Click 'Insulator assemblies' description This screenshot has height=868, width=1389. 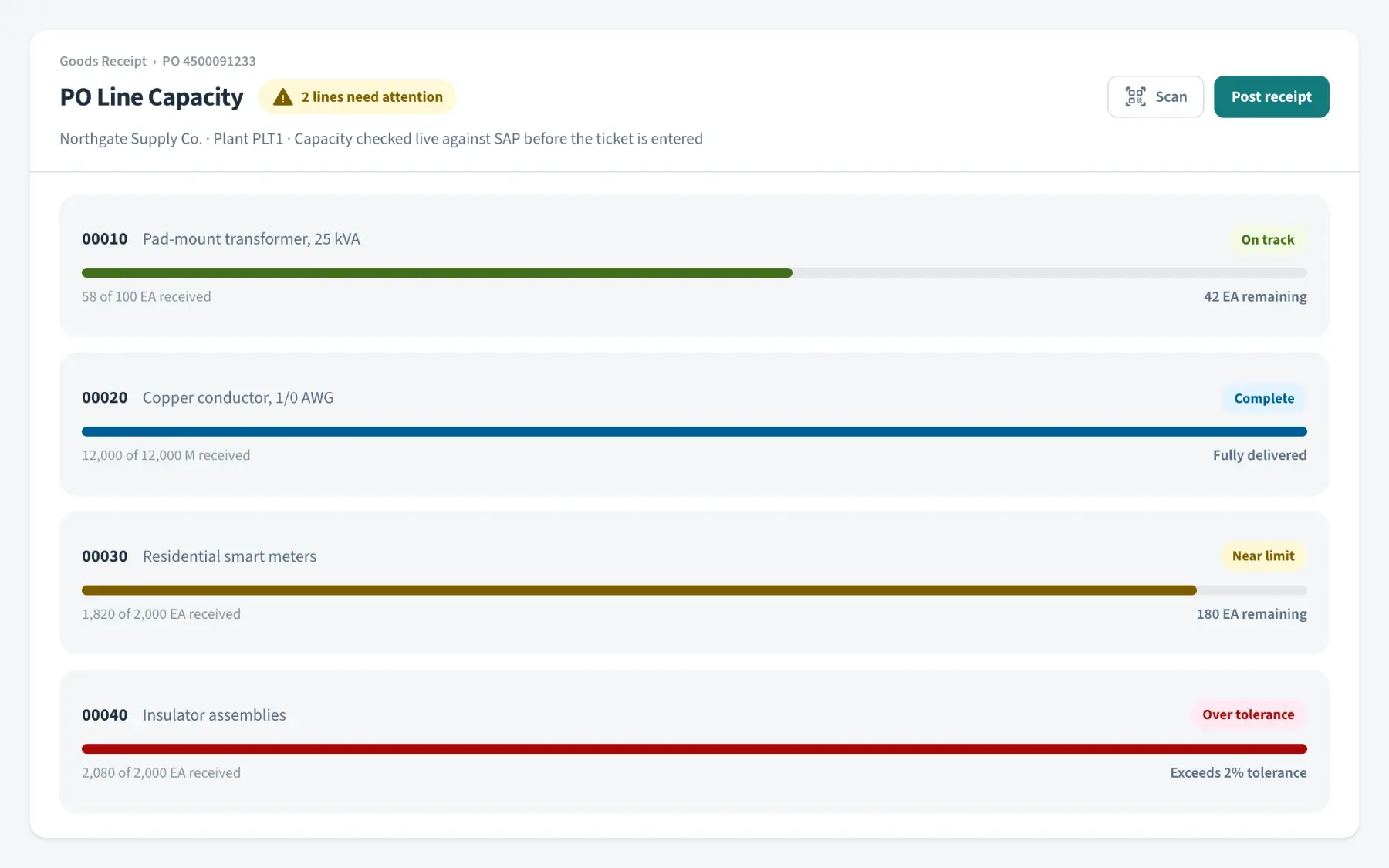tap(214, 715)
